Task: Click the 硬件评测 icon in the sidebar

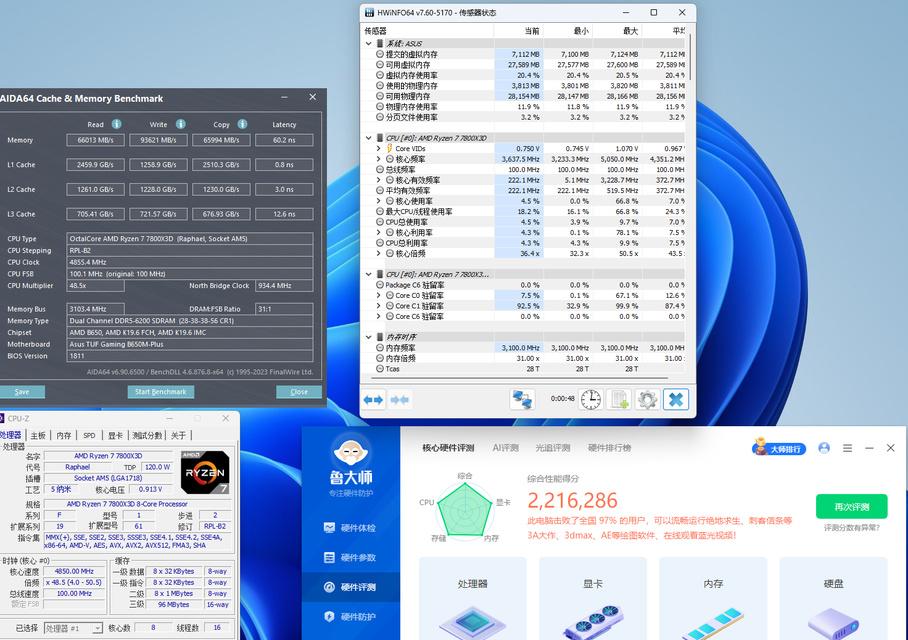Action: point(329,587)
